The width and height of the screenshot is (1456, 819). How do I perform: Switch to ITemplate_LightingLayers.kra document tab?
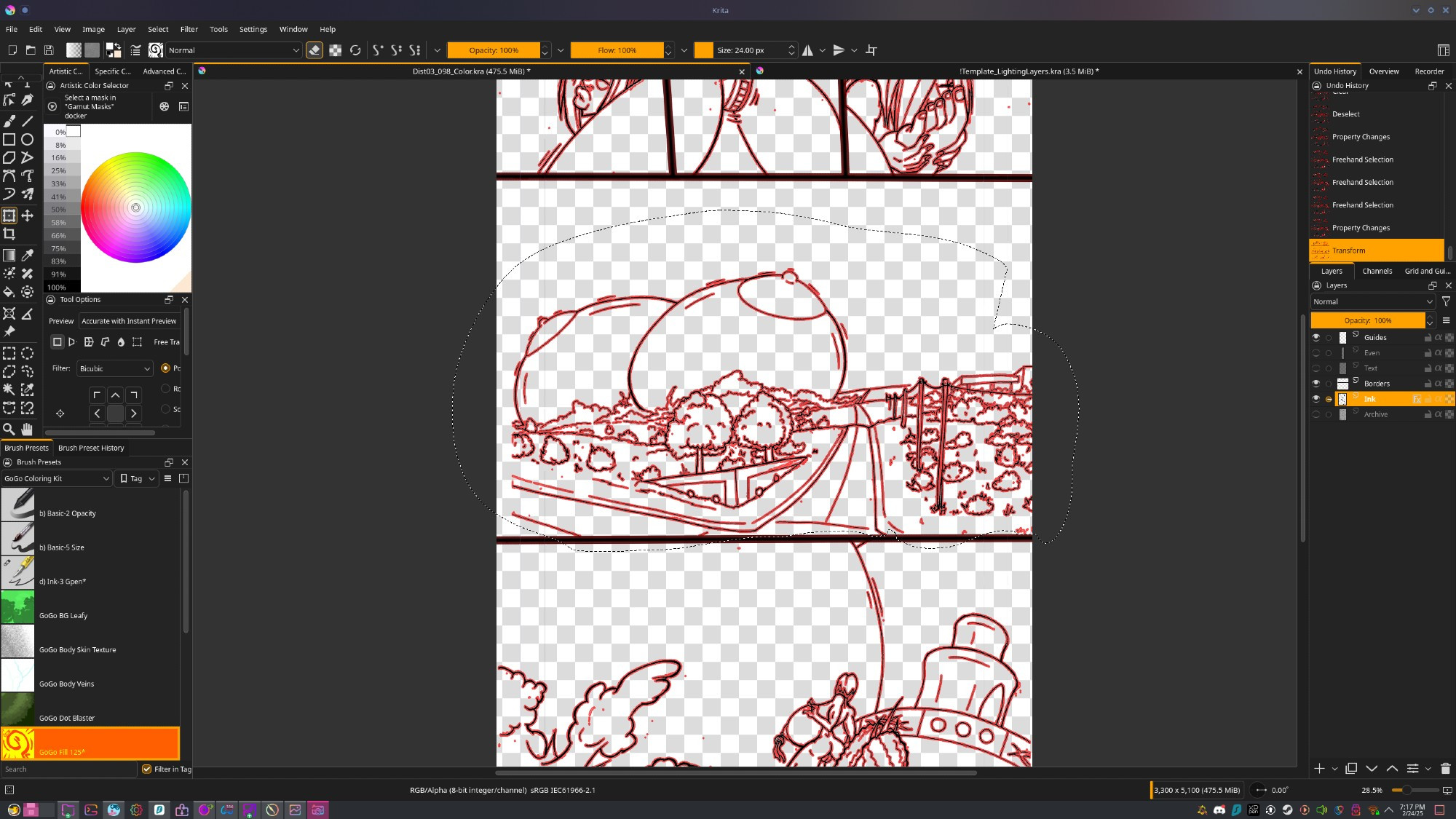(x=1029, y=71)
